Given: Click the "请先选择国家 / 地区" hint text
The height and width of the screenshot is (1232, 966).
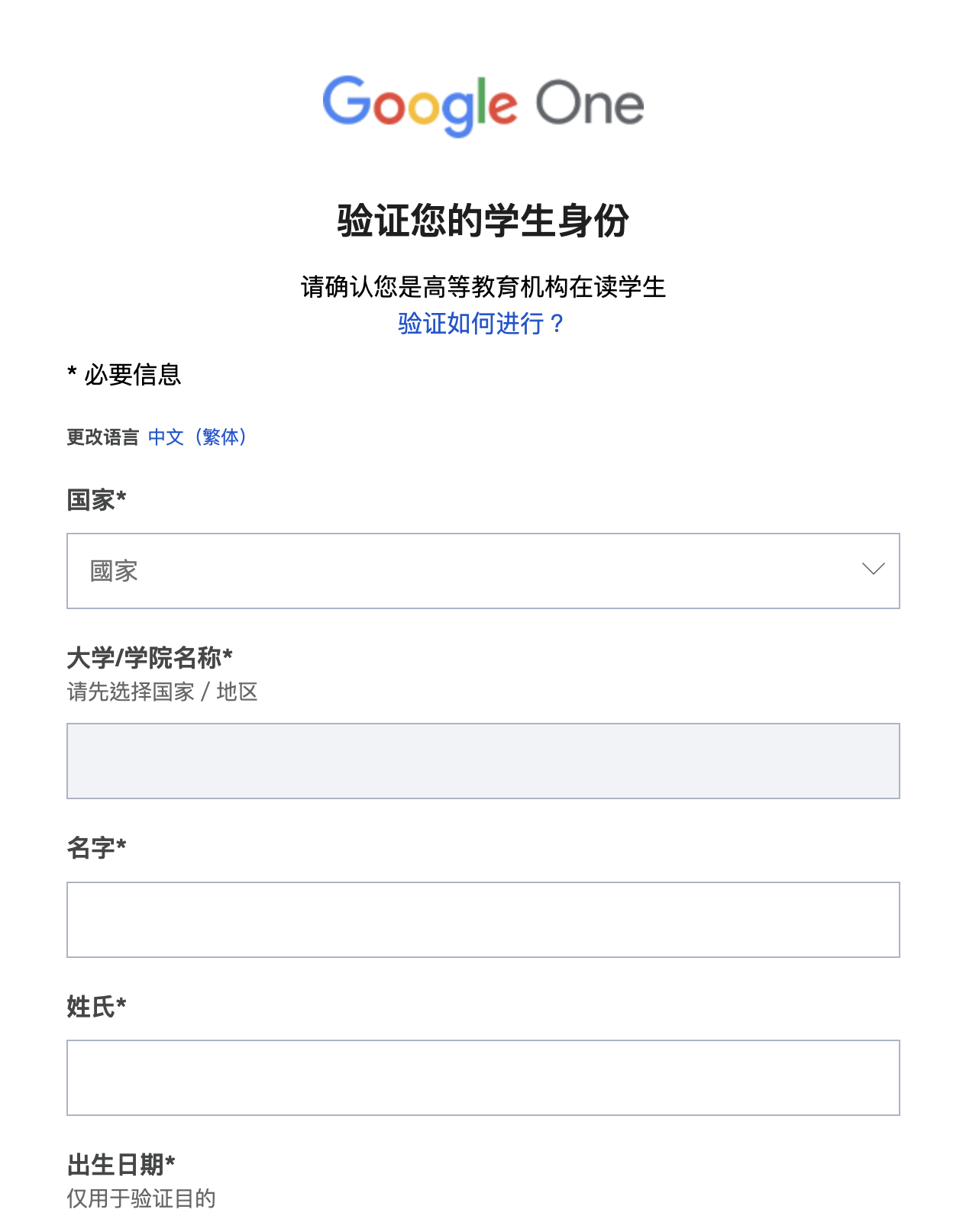Looking at the screenshot, I should click(x=163, y=692).
